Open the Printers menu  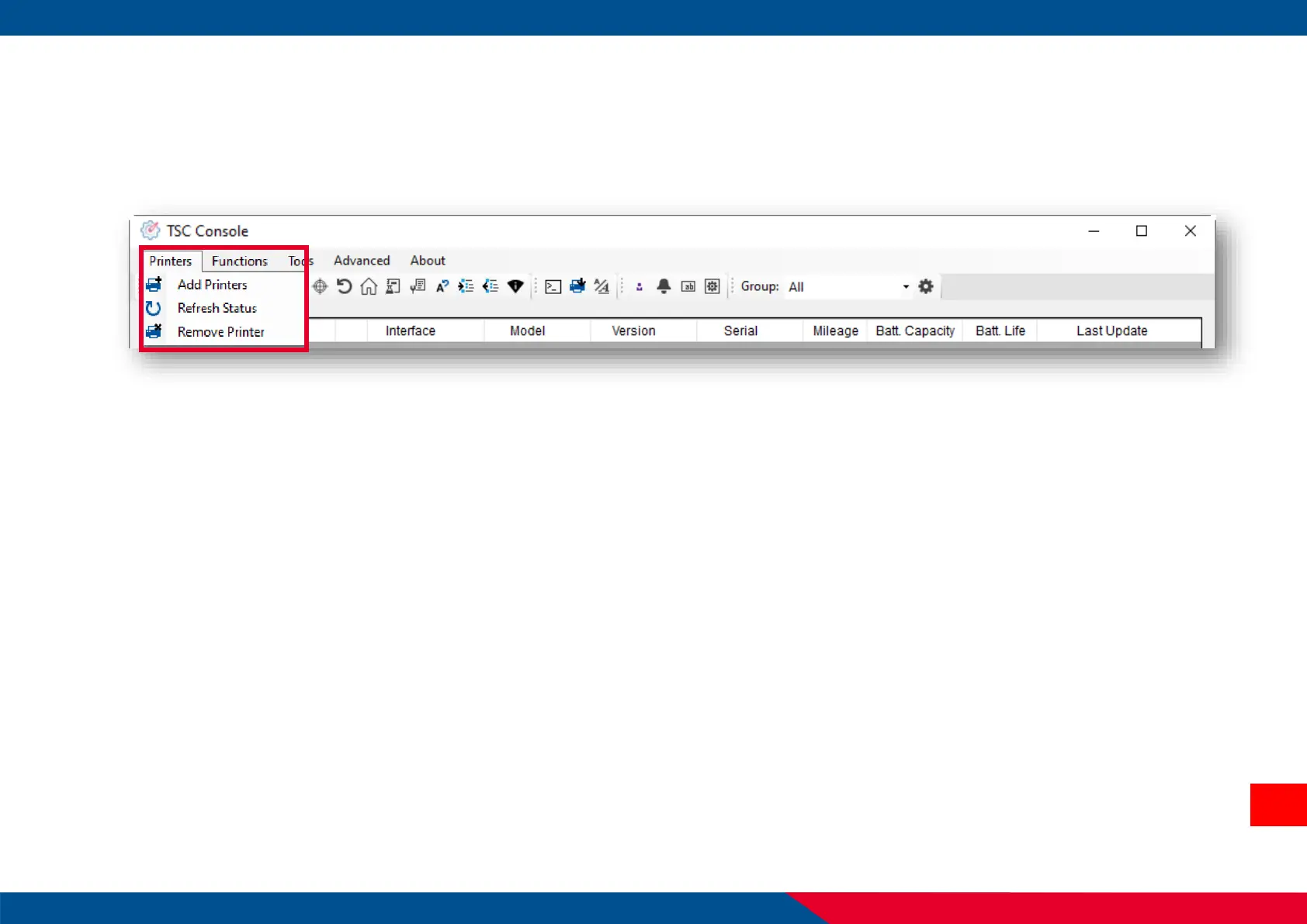tap(171, 261)
